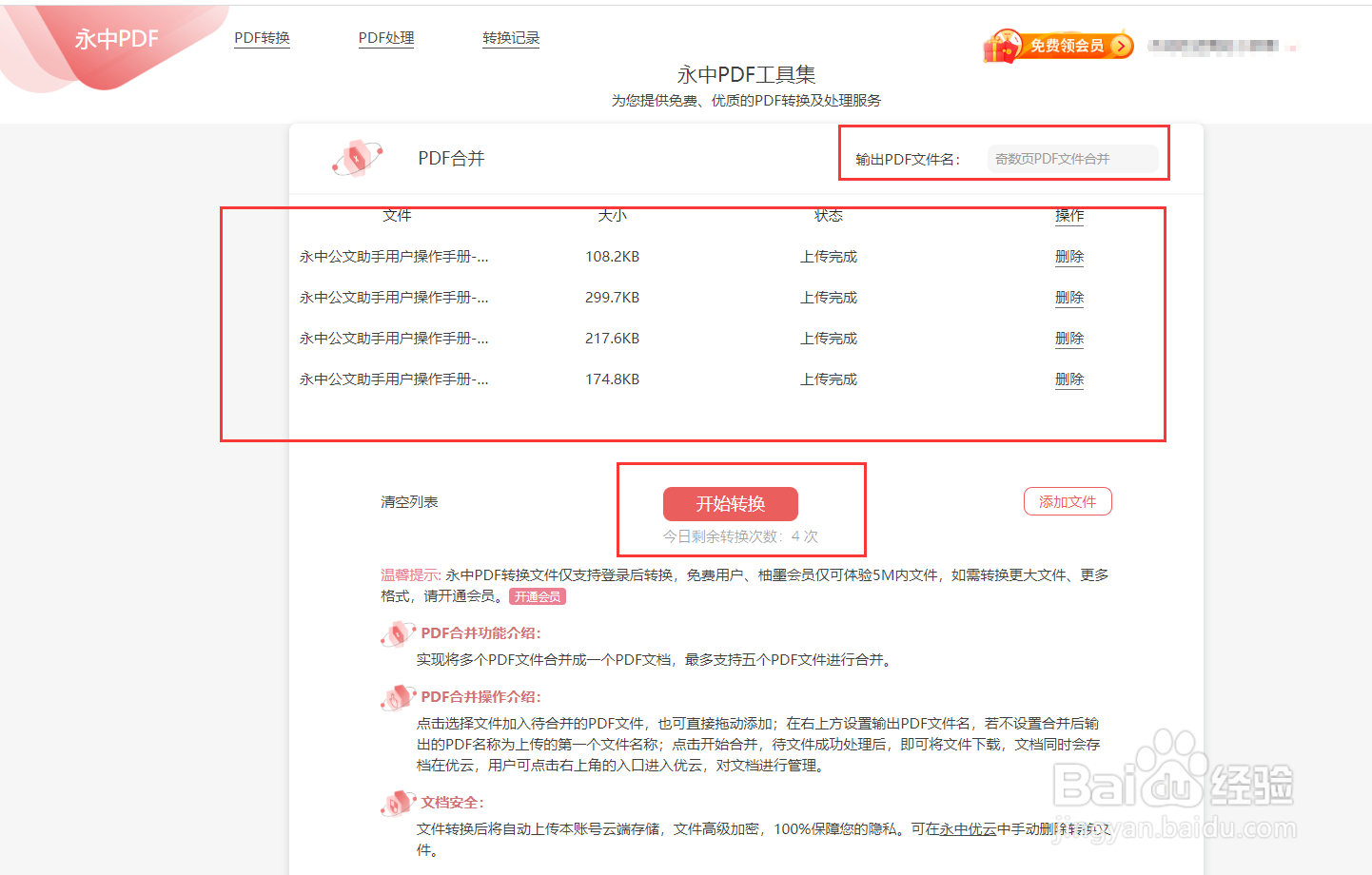Select the file name in 174.8KB row
The image size is (1372, 875).
pos(394,379)
